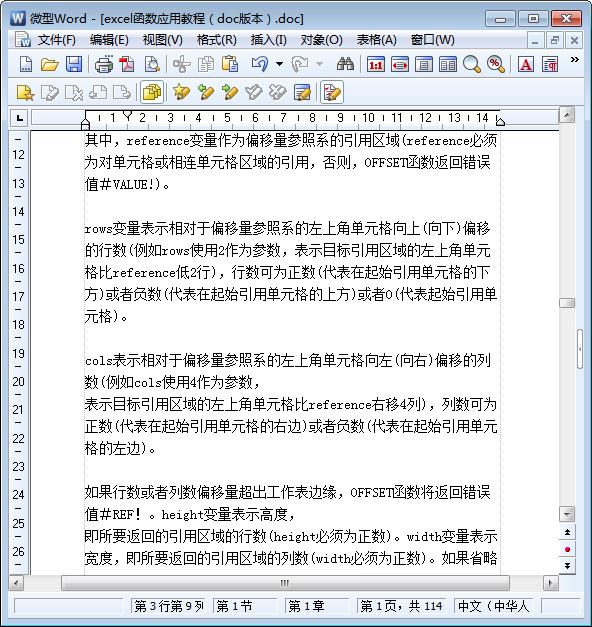The width and height of the screenshot is (592, 627).
Task: Click status bar language '中文（中华人'
Action: 493,606
